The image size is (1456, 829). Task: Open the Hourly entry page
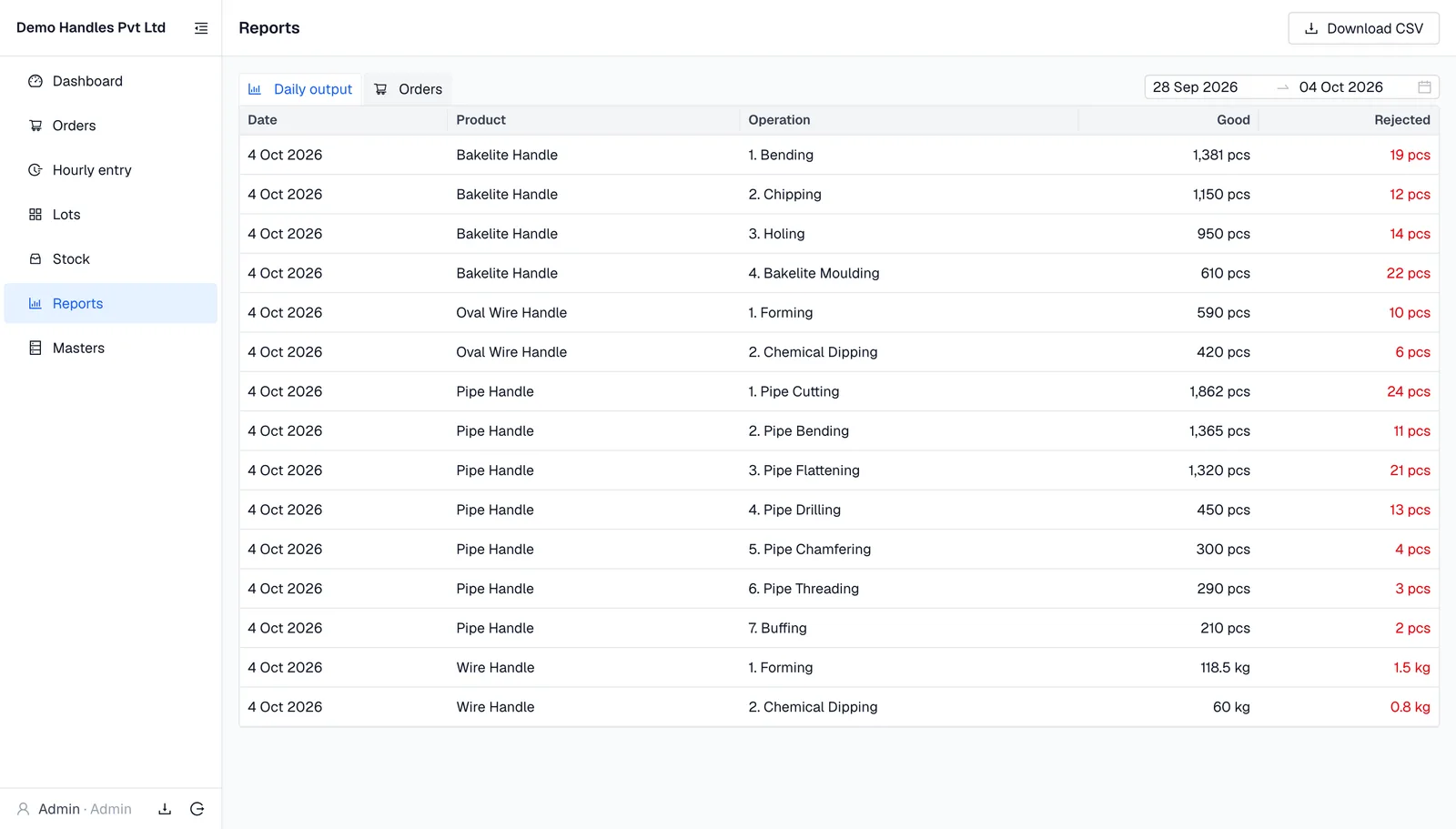pos(111,170)
